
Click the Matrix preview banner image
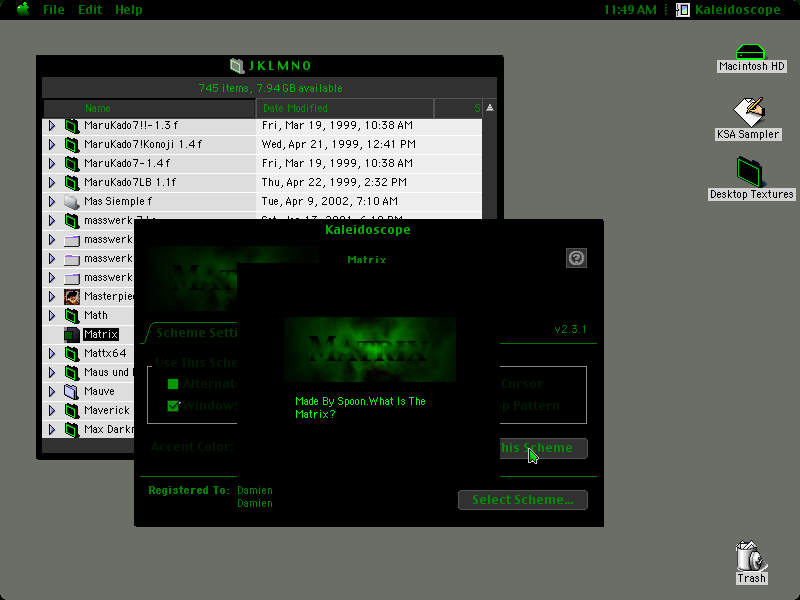[x=370, y=349]
